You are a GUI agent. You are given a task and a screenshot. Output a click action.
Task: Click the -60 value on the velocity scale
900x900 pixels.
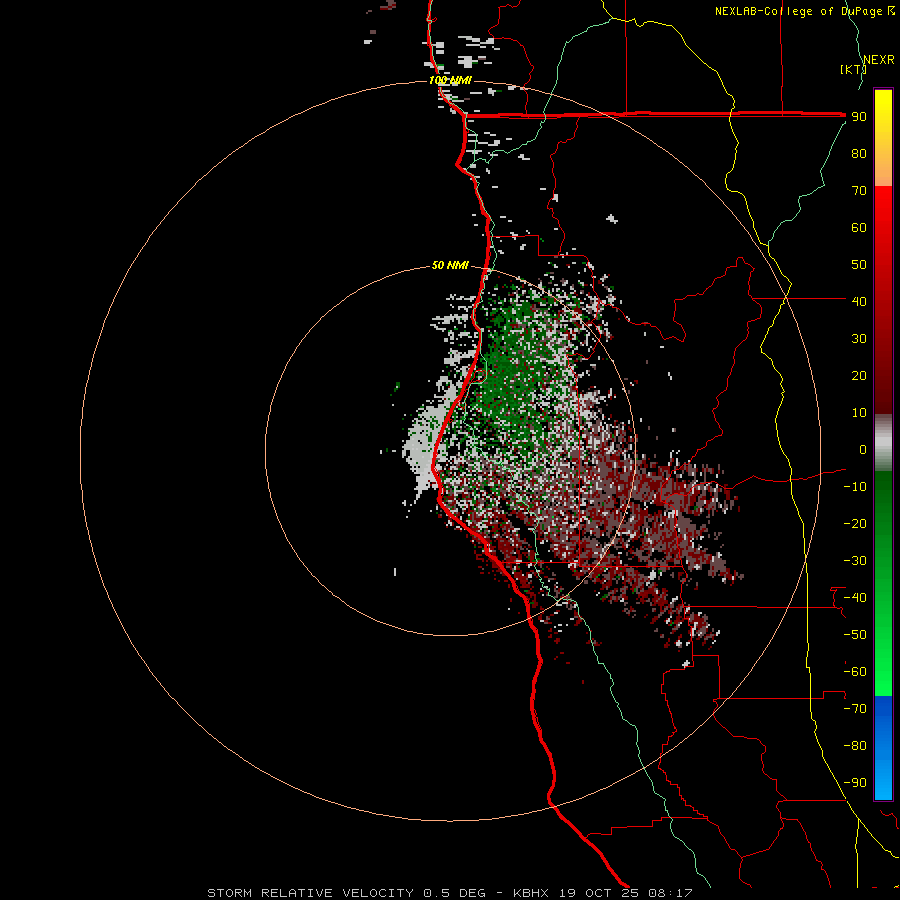coord(855,672)
